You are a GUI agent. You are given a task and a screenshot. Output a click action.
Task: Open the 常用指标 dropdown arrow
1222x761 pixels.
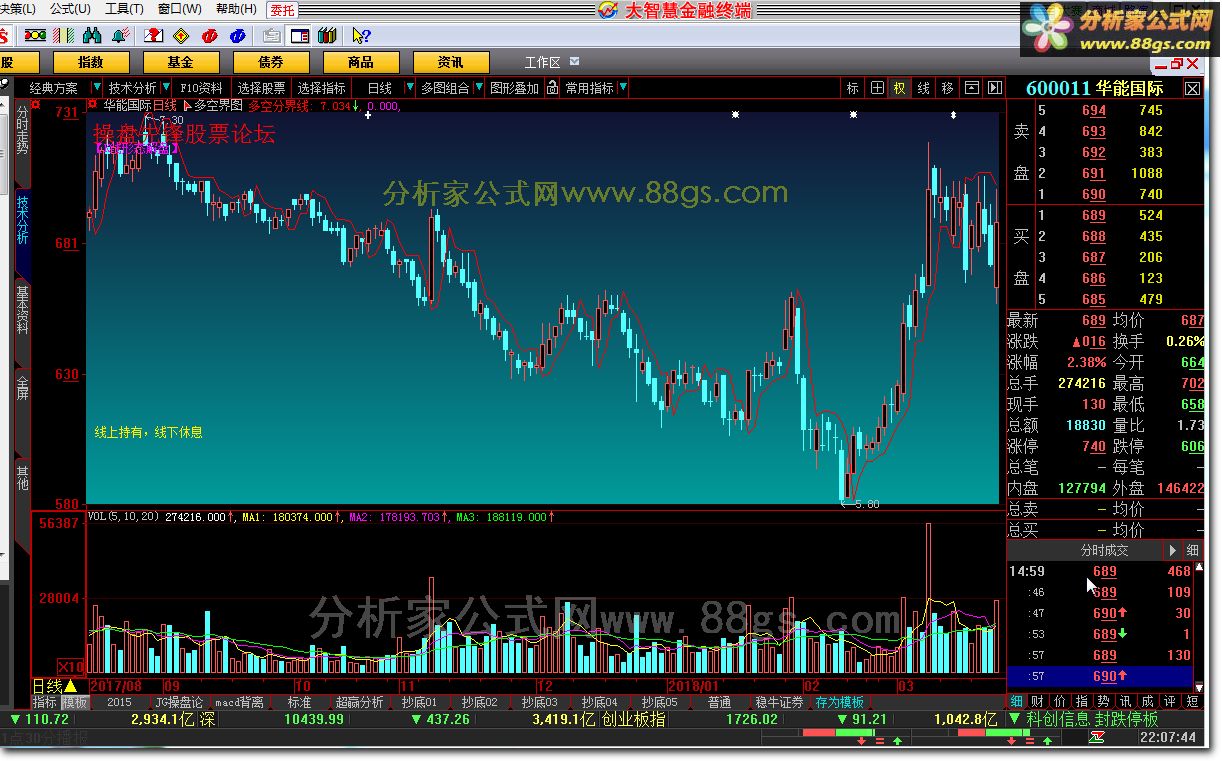pos(623,88)
